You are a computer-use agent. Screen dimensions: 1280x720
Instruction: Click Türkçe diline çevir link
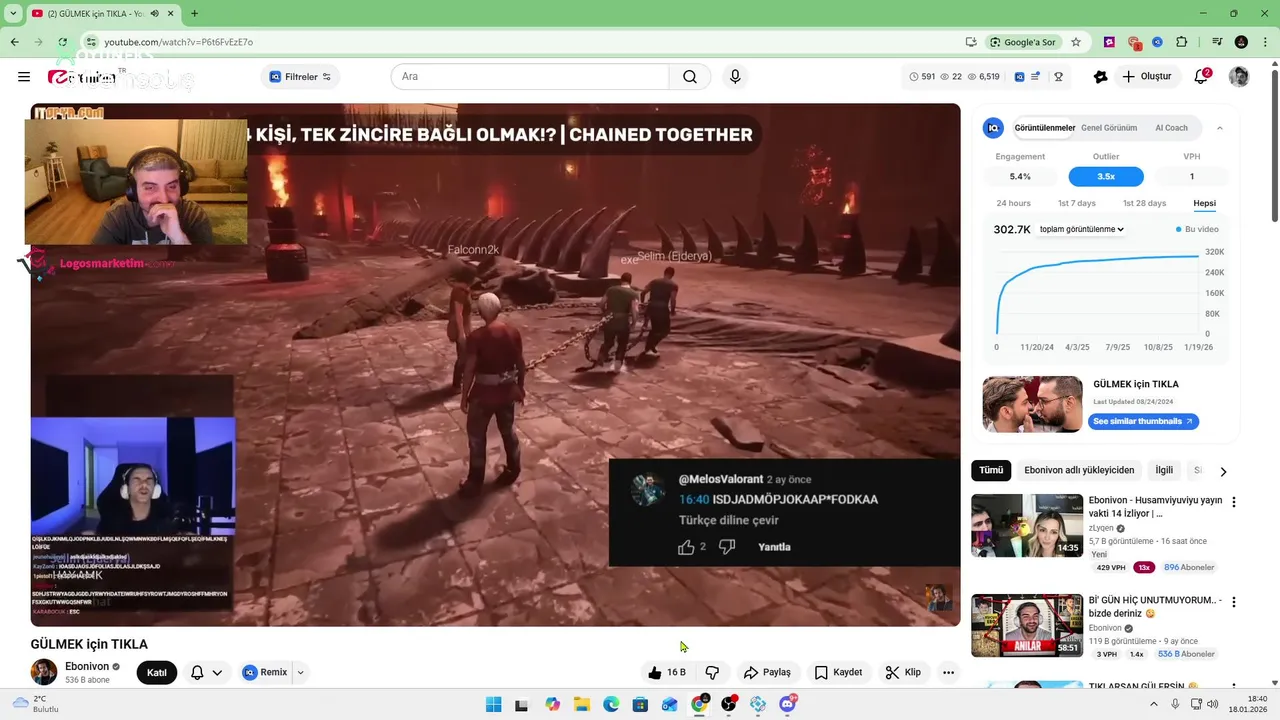pyautogui.click(x=729, y=520)
